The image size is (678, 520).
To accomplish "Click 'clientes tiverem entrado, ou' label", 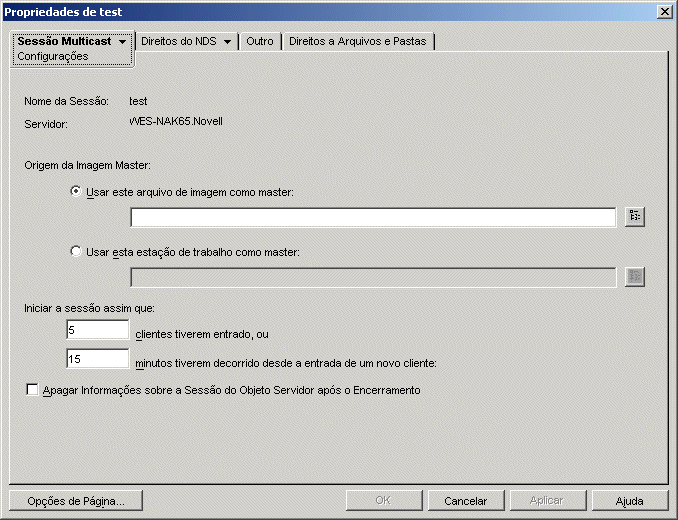I will 202,335.
